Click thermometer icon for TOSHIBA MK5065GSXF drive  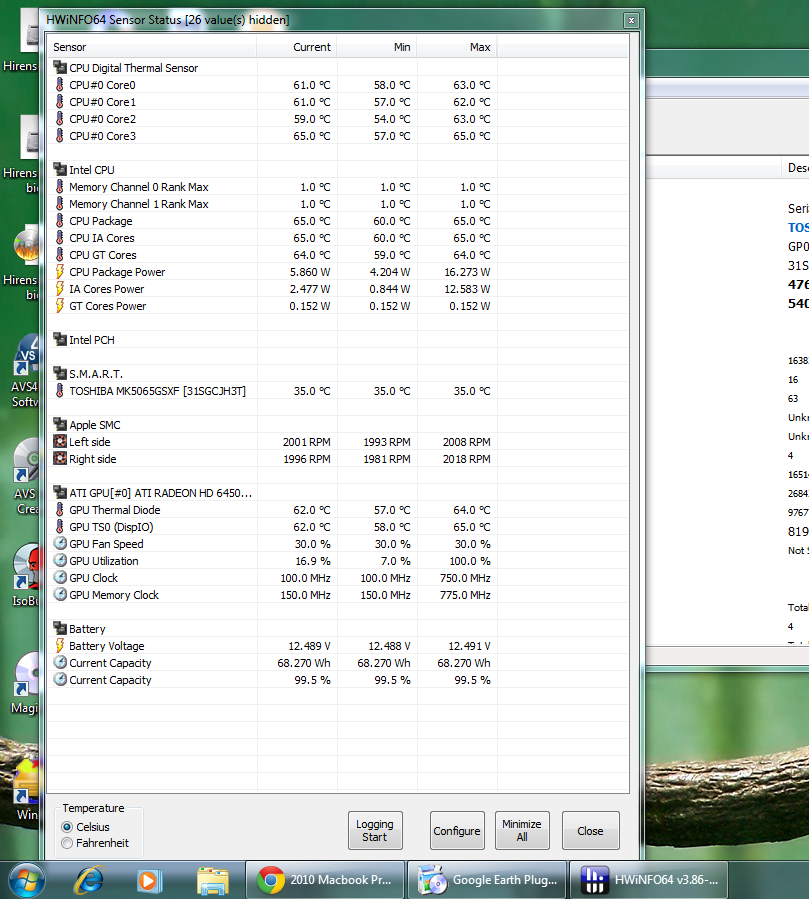[60, 391]
